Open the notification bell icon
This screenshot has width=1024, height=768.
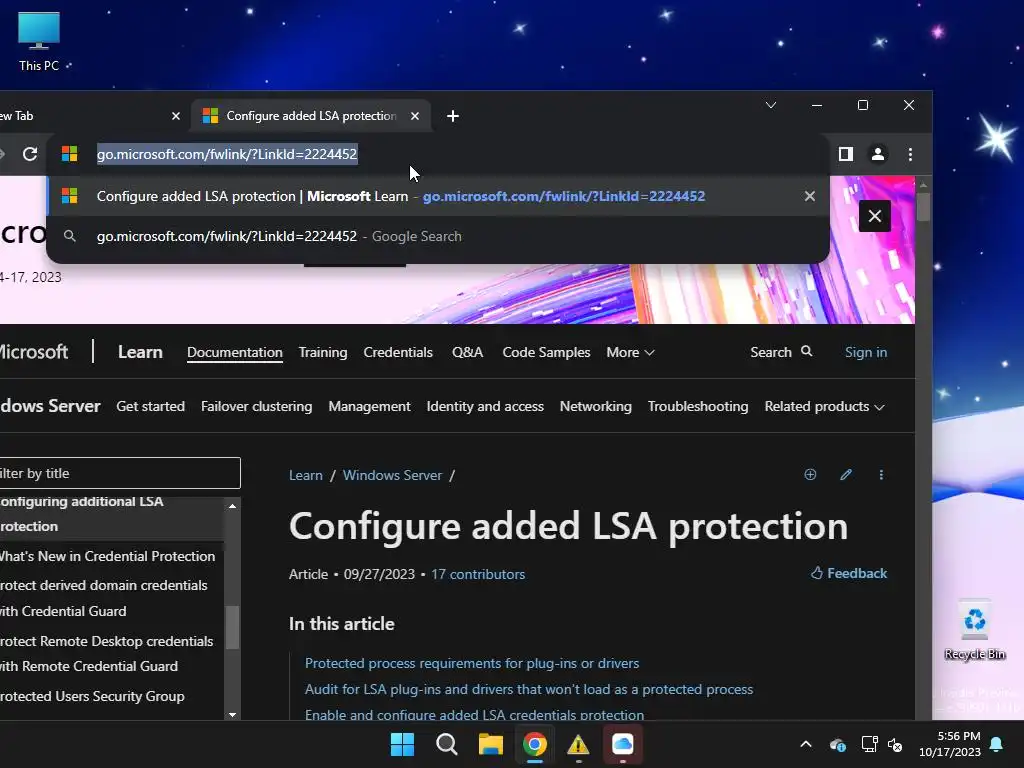(x=997, y=744)
